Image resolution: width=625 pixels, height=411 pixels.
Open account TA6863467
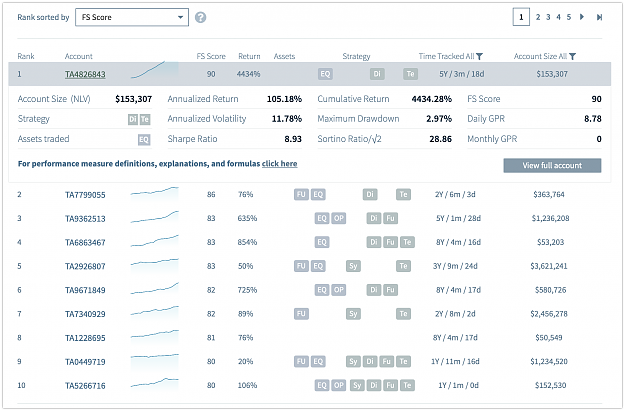85,243
